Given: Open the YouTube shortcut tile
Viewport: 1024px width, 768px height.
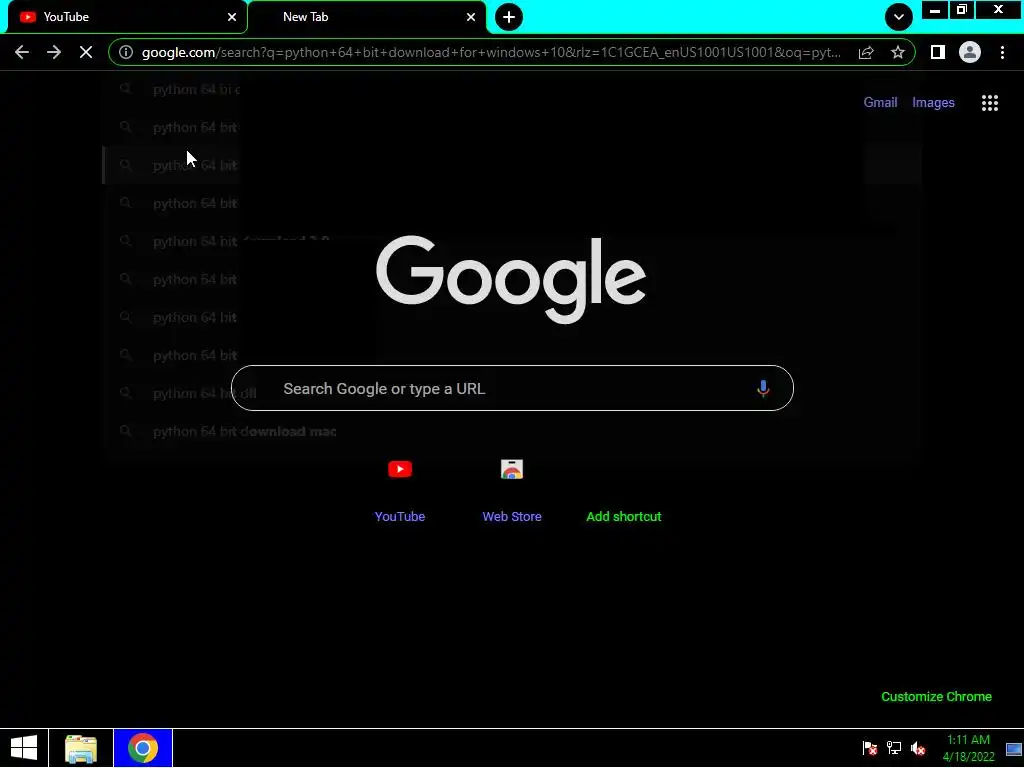Looking at the screenshot, I should click(400, 490).
